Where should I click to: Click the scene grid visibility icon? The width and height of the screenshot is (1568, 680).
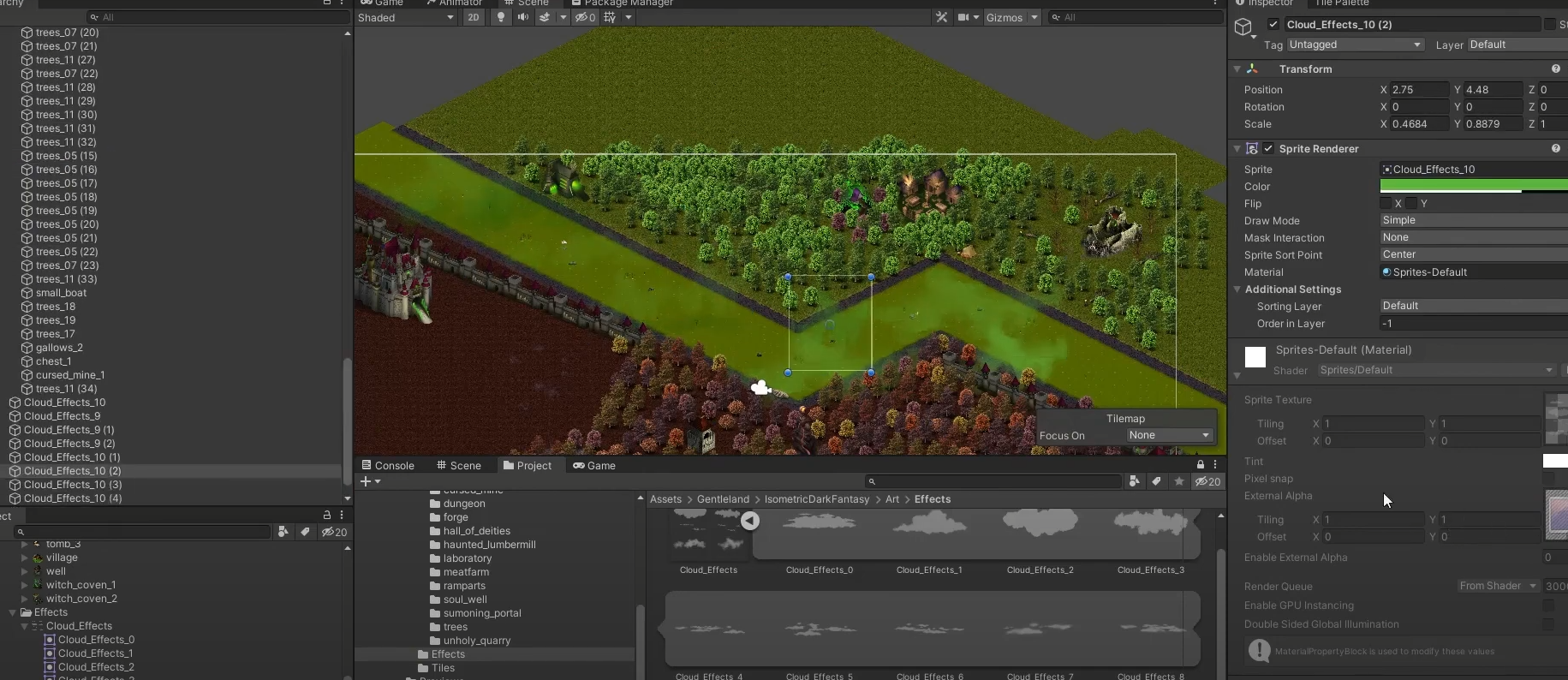point(610,17)
